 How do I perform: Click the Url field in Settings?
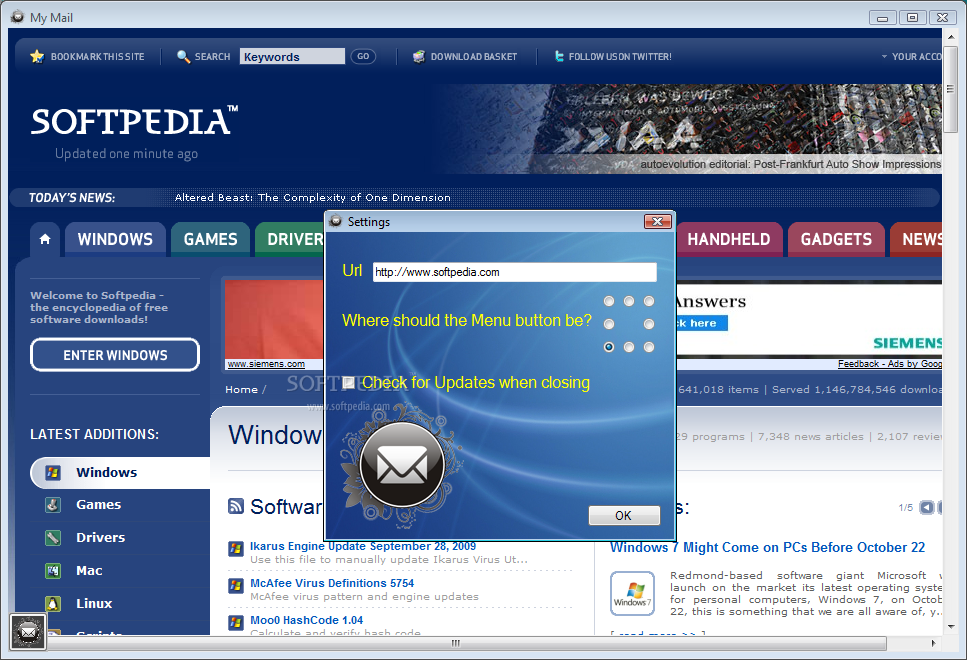coord(514,272)
